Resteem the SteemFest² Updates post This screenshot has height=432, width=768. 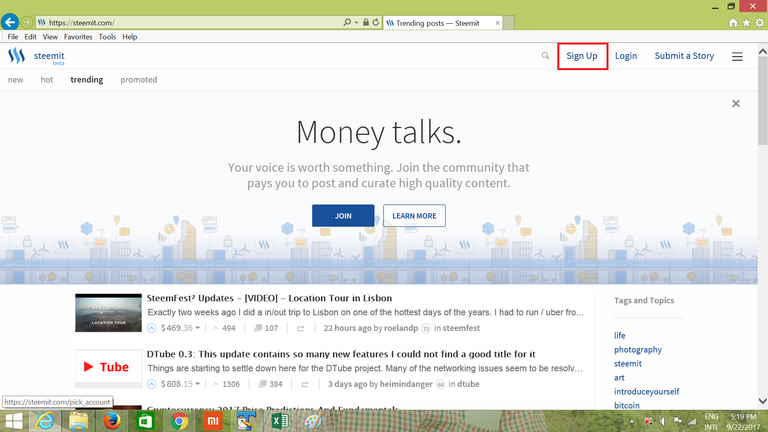(300, 328)
